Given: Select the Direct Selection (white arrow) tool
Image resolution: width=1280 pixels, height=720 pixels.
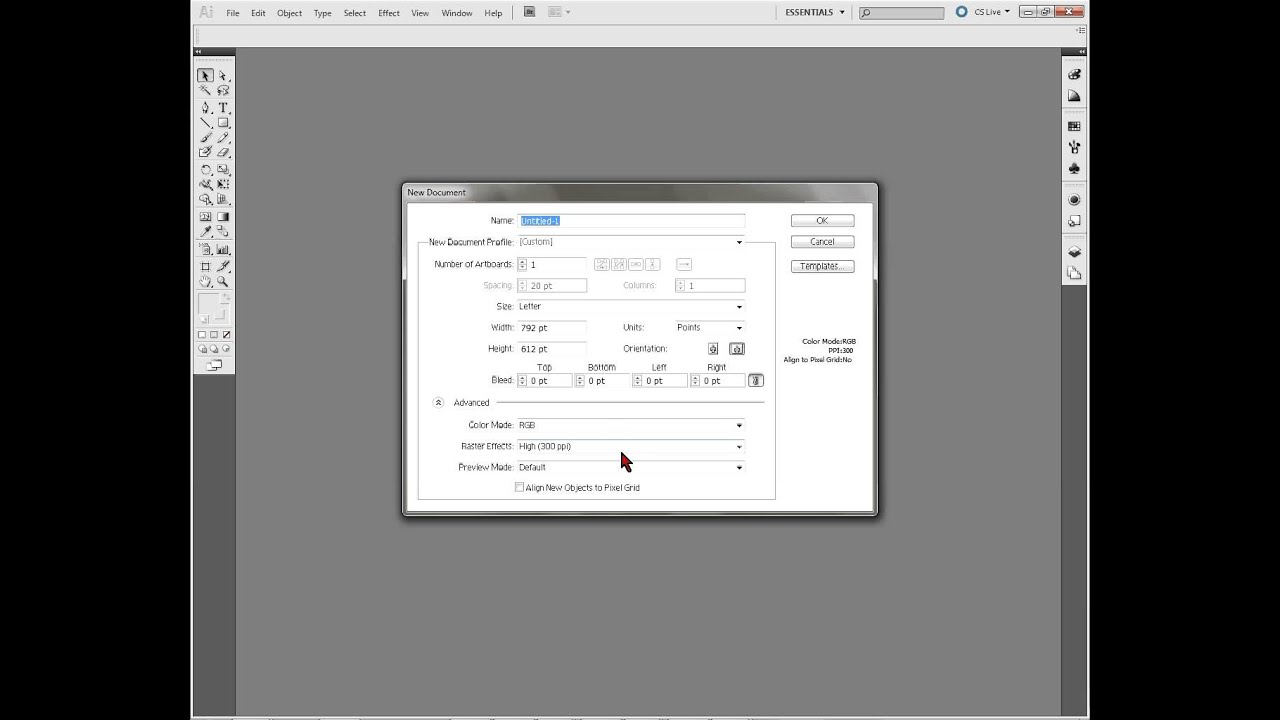Looking at the screenshot, I should pyautogui.click(x=223, y=75).
